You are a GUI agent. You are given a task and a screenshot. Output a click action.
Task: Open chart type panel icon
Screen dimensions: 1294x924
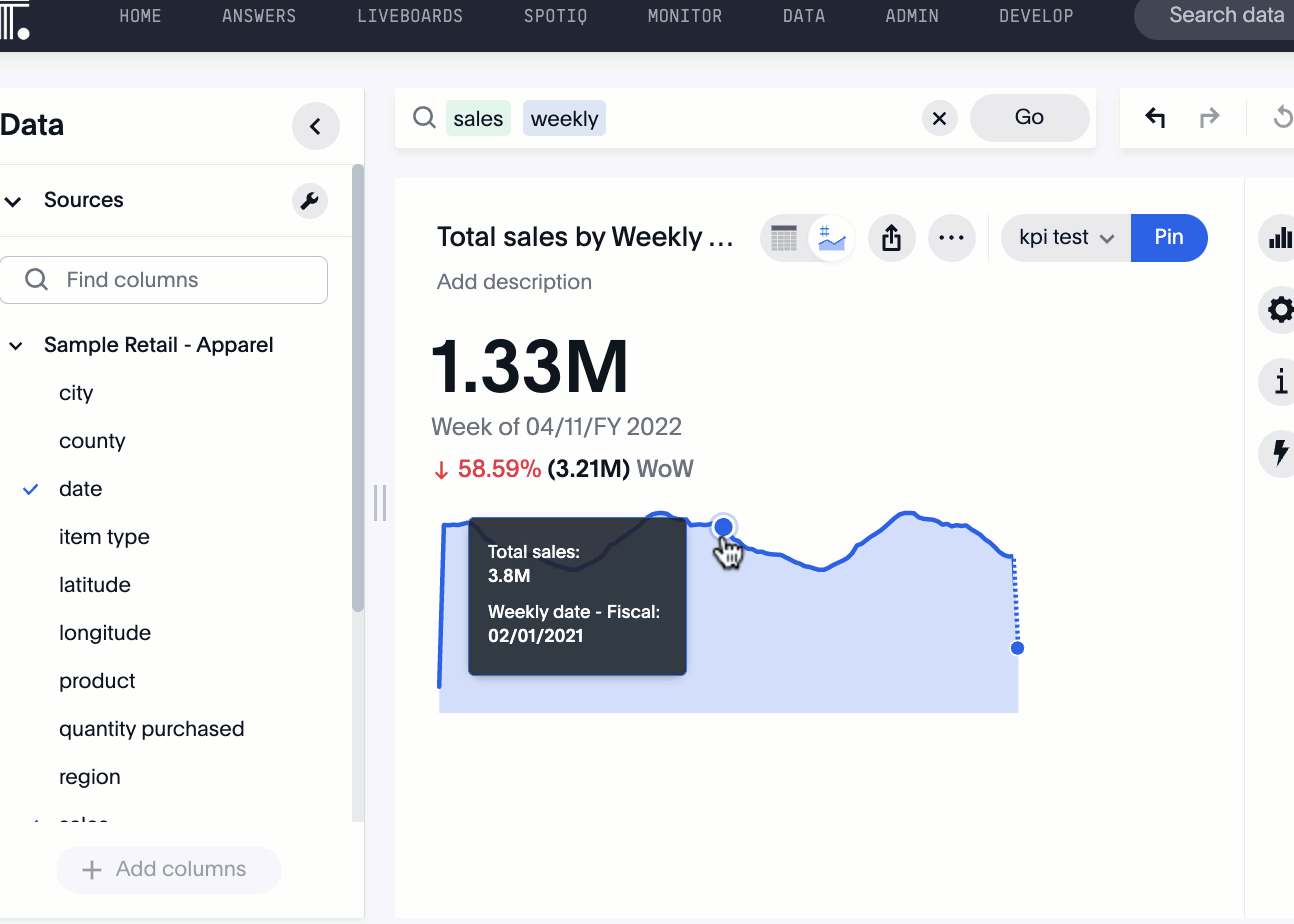(1279, 238)
